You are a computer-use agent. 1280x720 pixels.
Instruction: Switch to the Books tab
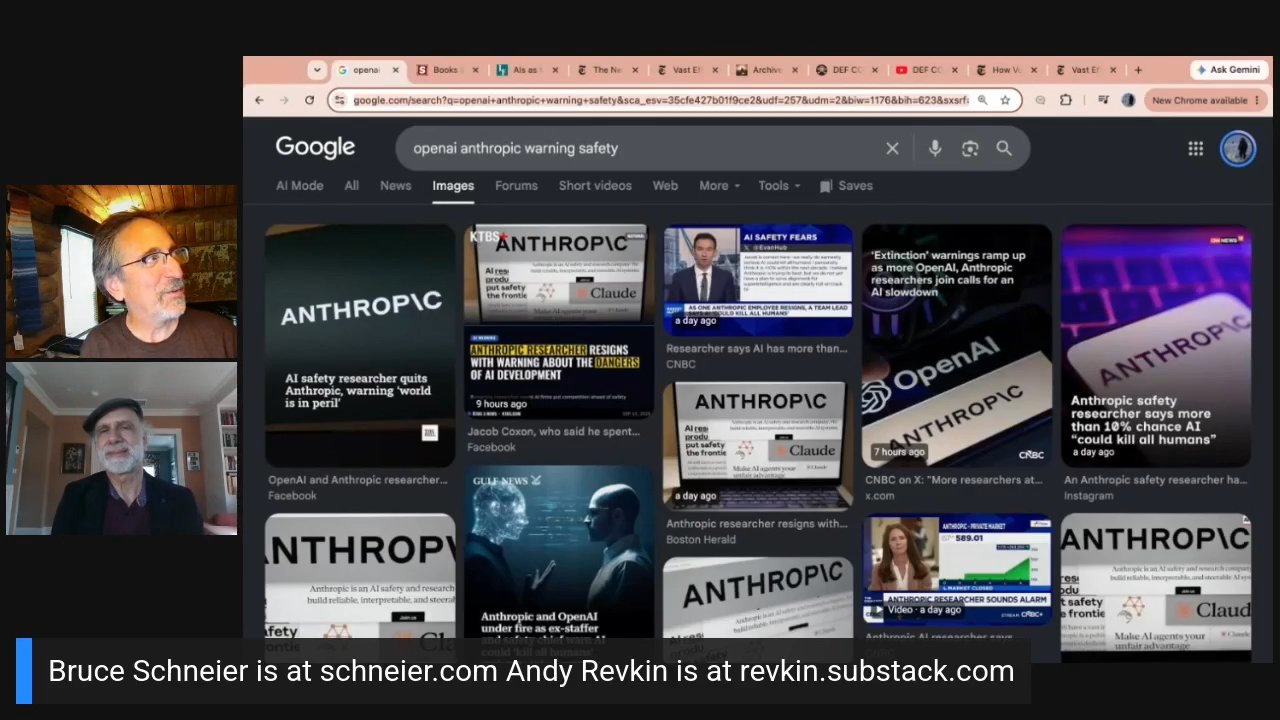coord(448,70)
